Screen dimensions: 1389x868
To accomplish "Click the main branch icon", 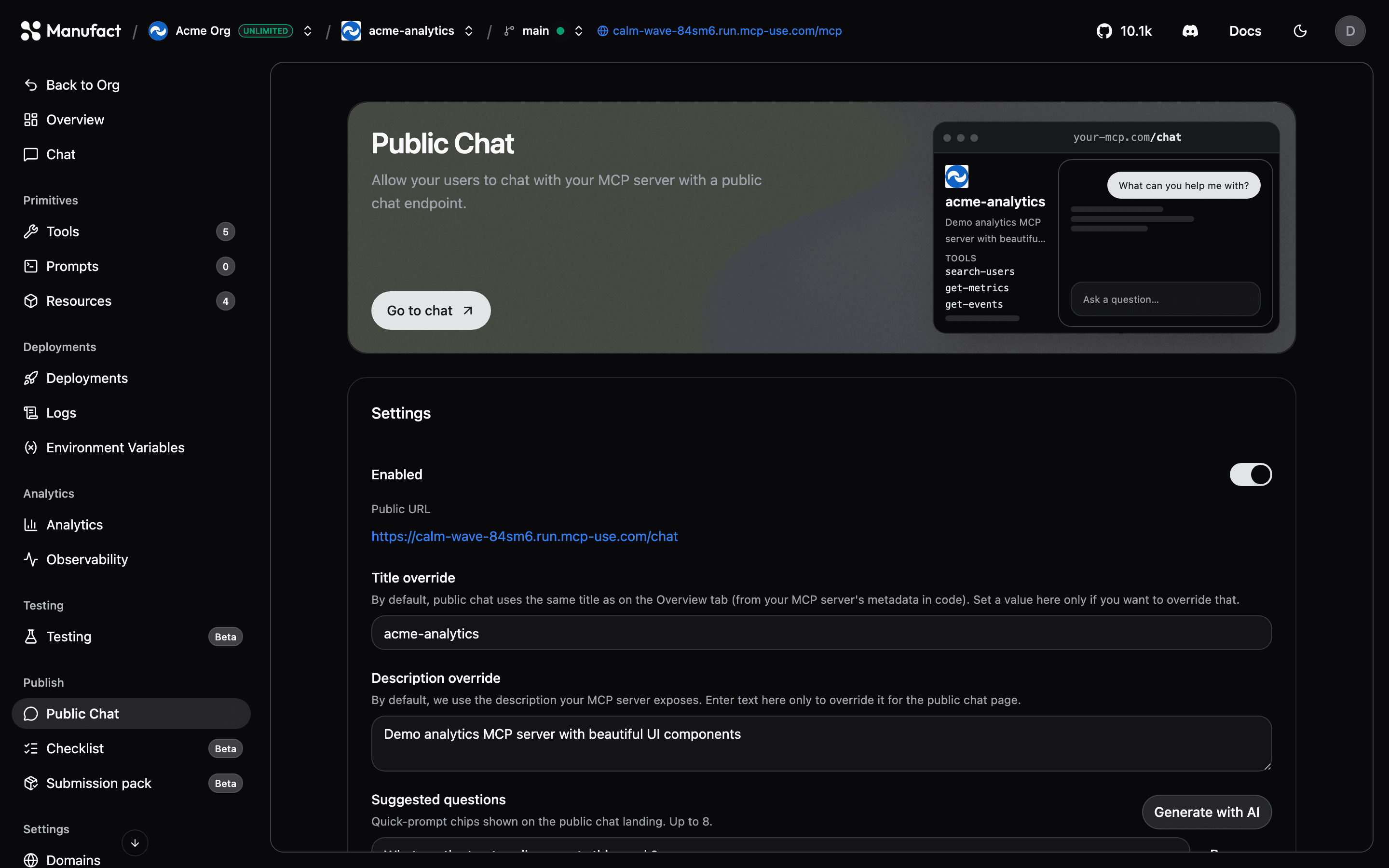I will 508,31.
